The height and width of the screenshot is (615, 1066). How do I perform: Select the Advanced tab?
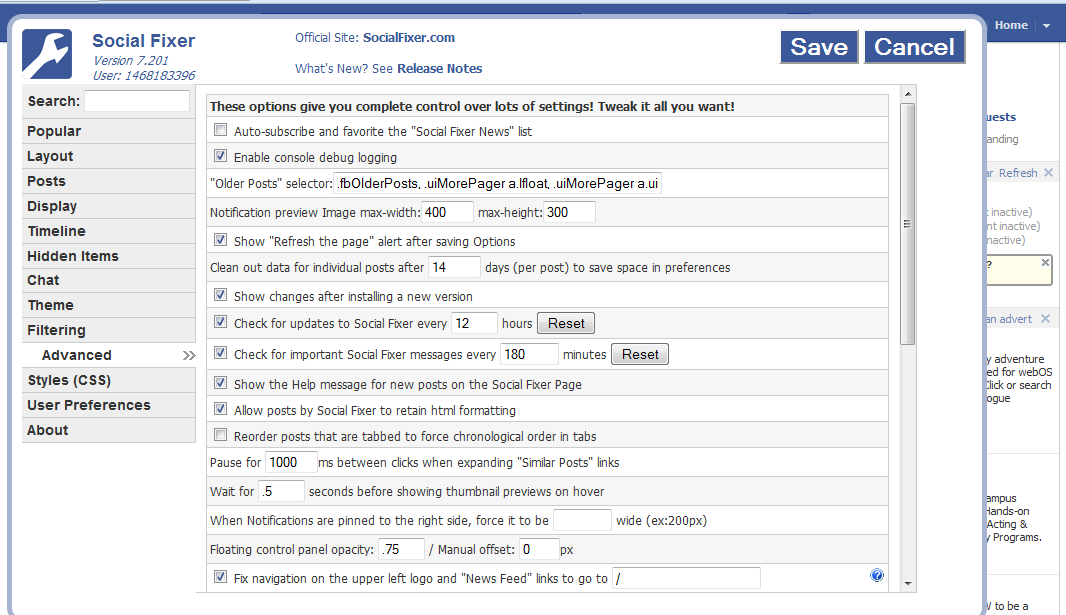(x=109, y=355)
